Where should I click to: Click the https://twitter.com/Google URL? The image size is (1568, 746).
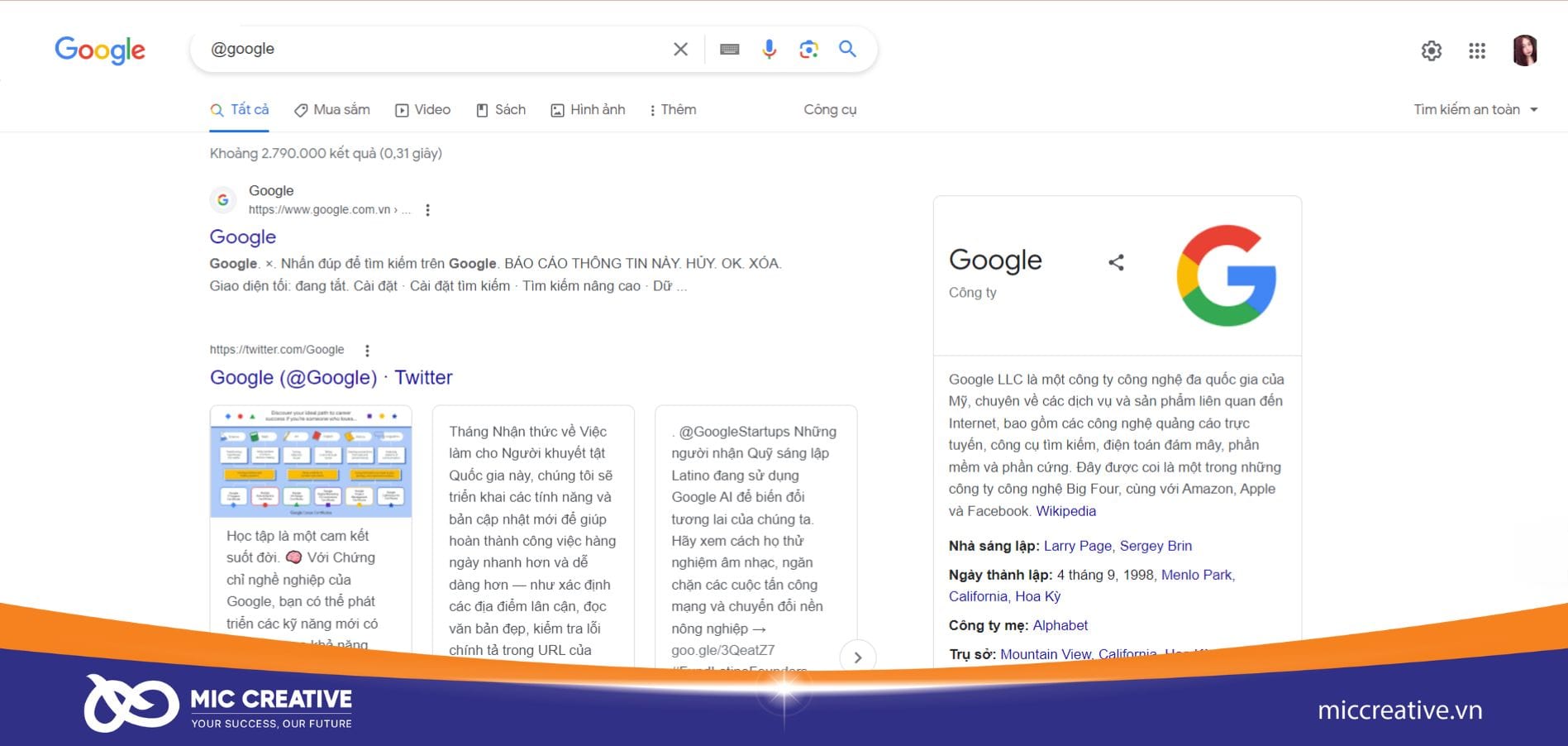click(x=277, y=350)
